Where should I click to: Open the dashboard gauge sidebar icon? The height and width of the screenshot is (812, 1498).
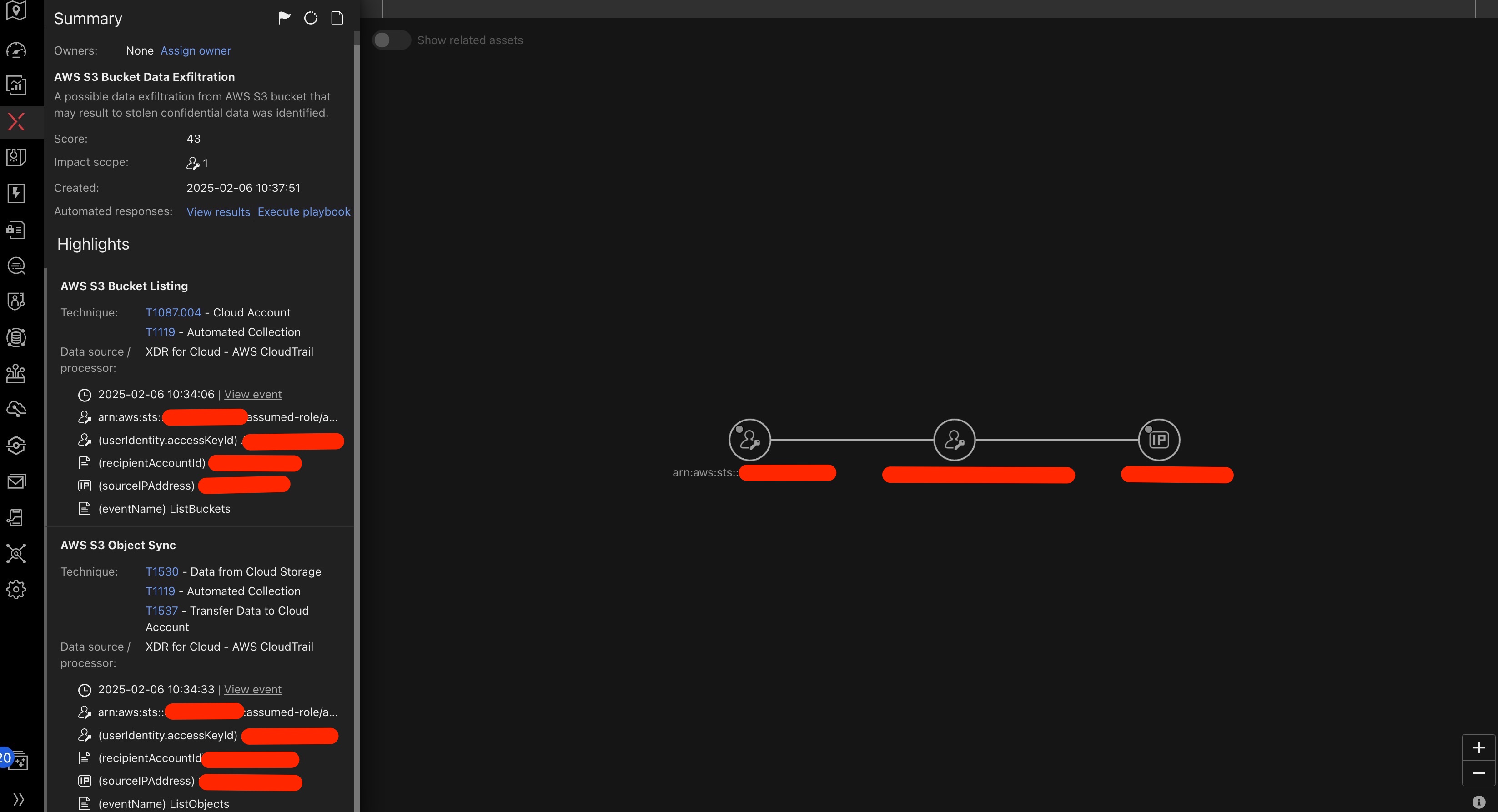tap(16, 50)
